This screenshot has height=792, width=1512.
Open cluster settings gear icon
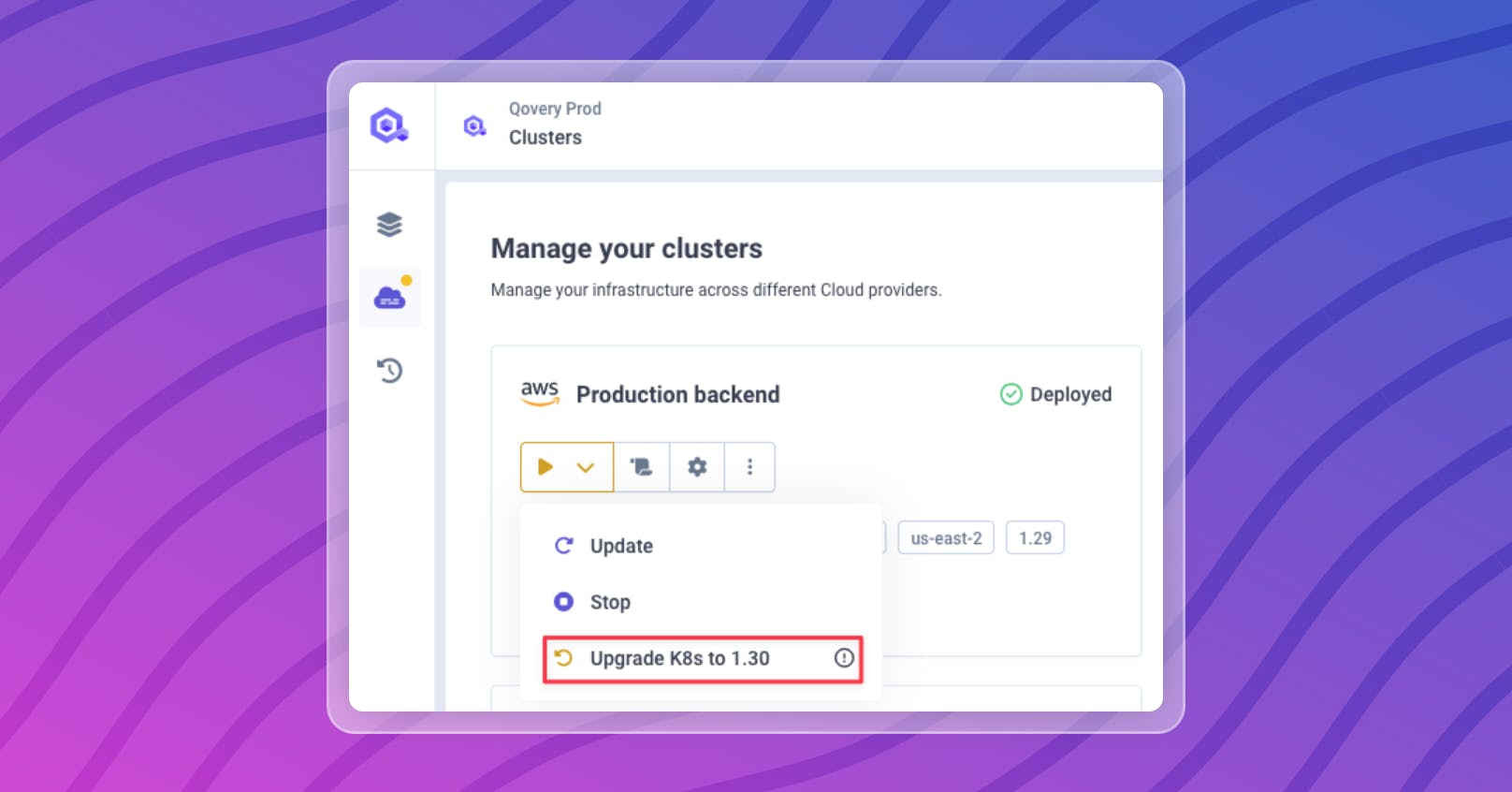pyautogui.click(x=697, y=467)
